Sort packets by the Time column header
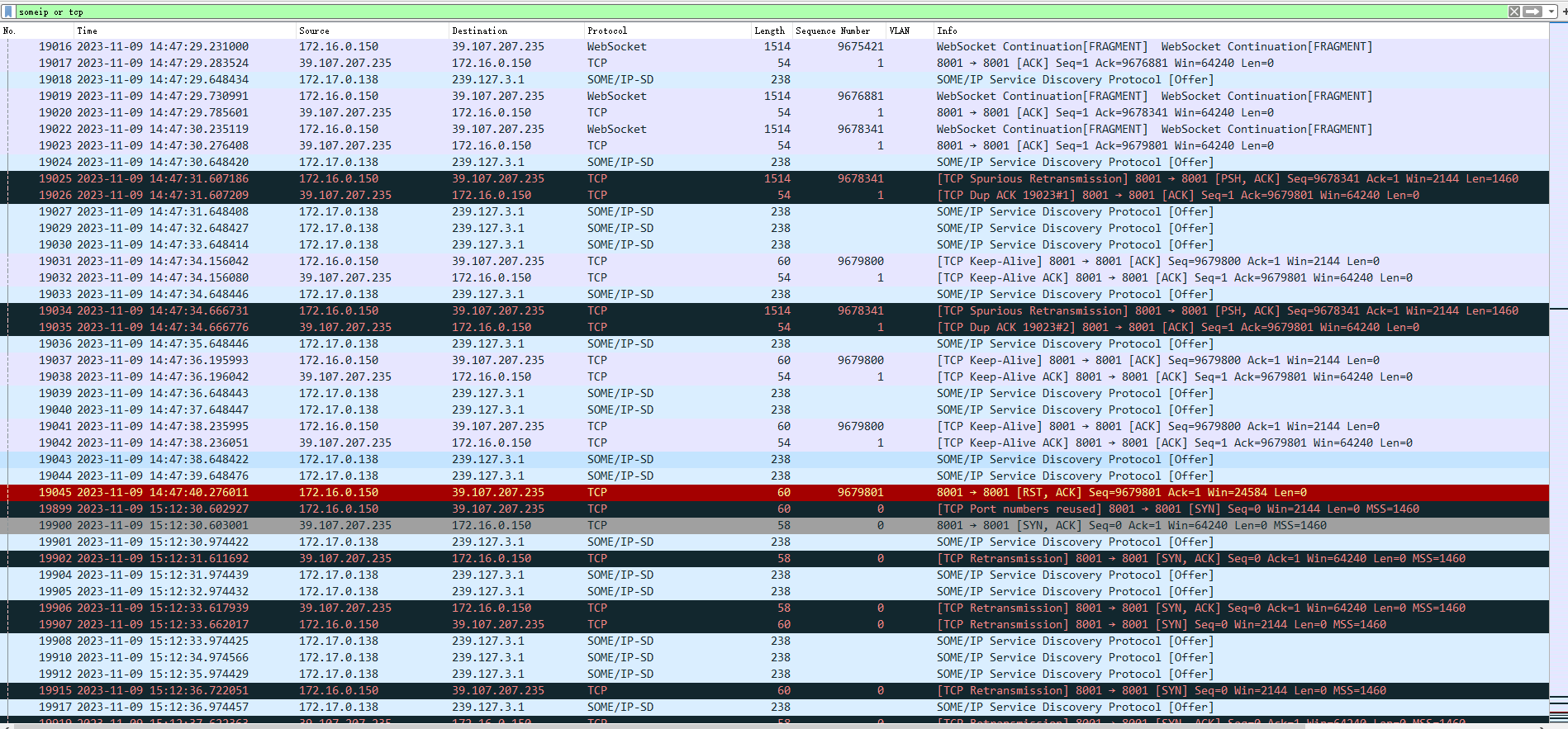 (x=185, y=31)
